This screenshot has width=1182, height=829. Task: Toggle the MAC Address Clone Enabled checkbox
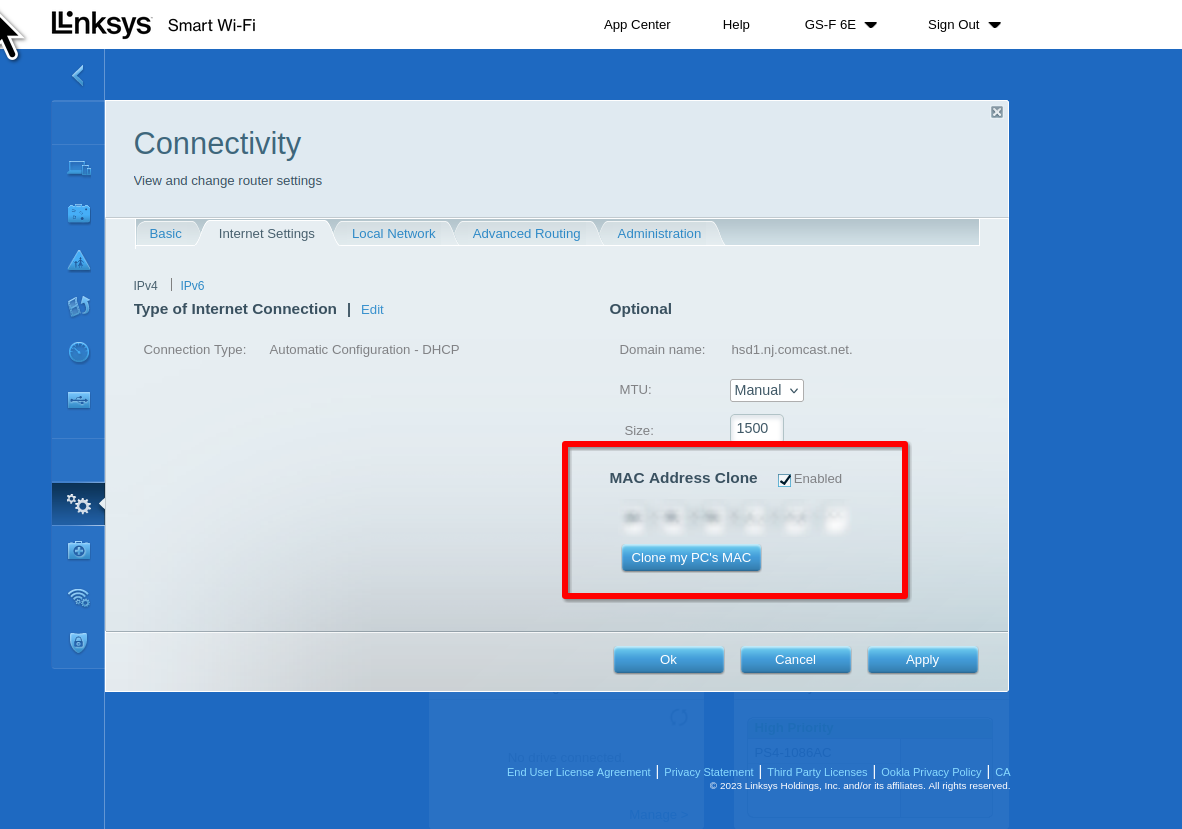[x=785, y=479]
